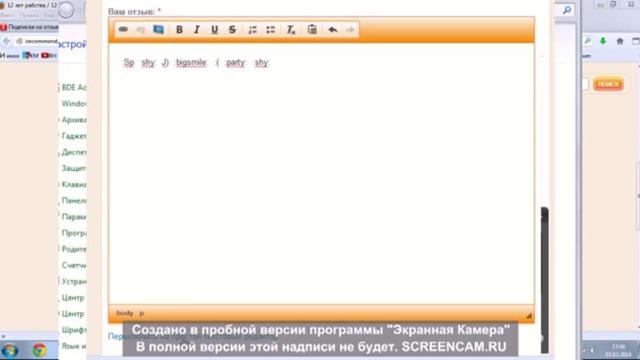Select the 'body' element path in the status bar

[124, 313]
